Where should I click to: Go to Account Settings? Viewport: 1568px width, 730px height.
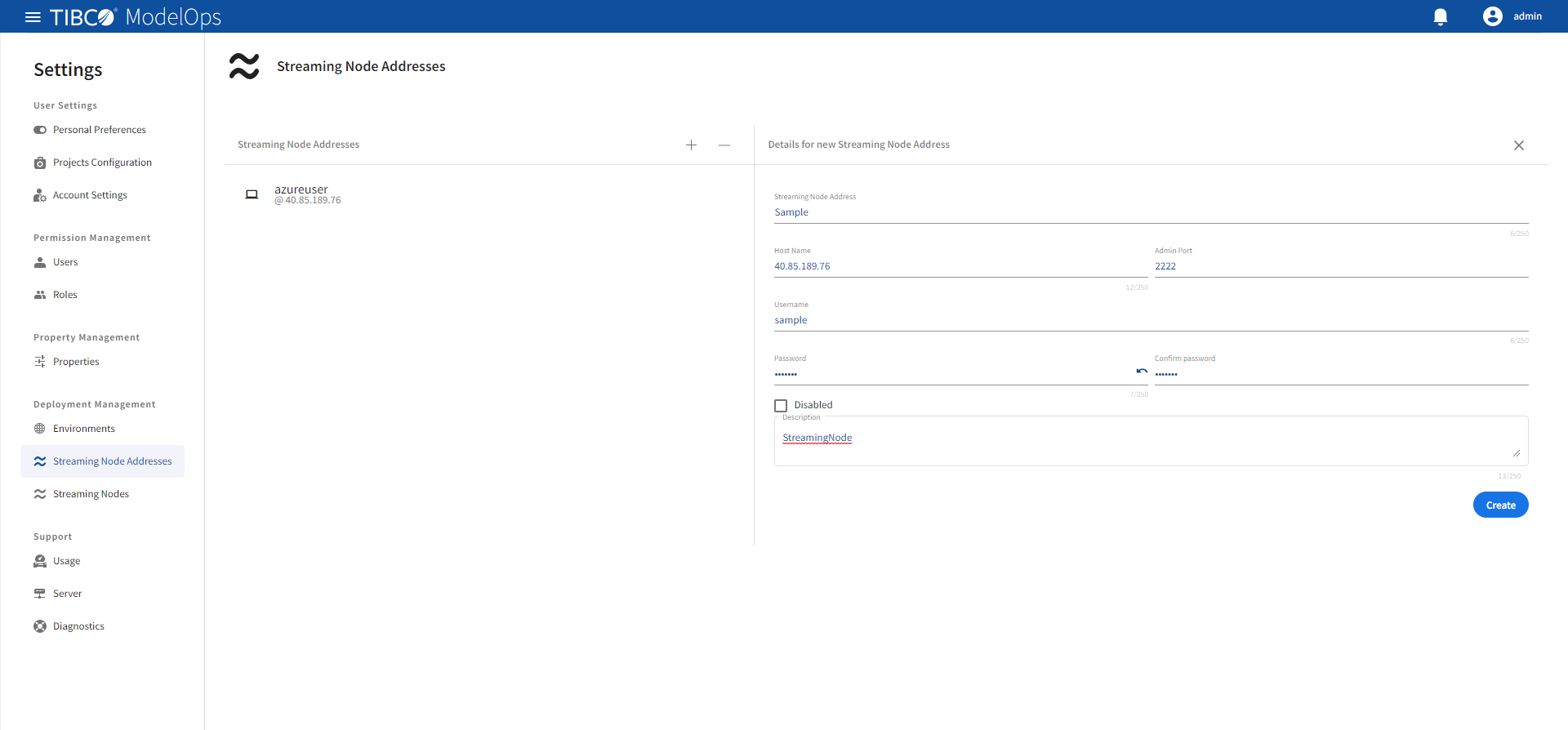pyautogui.click(x=90, y=195)
